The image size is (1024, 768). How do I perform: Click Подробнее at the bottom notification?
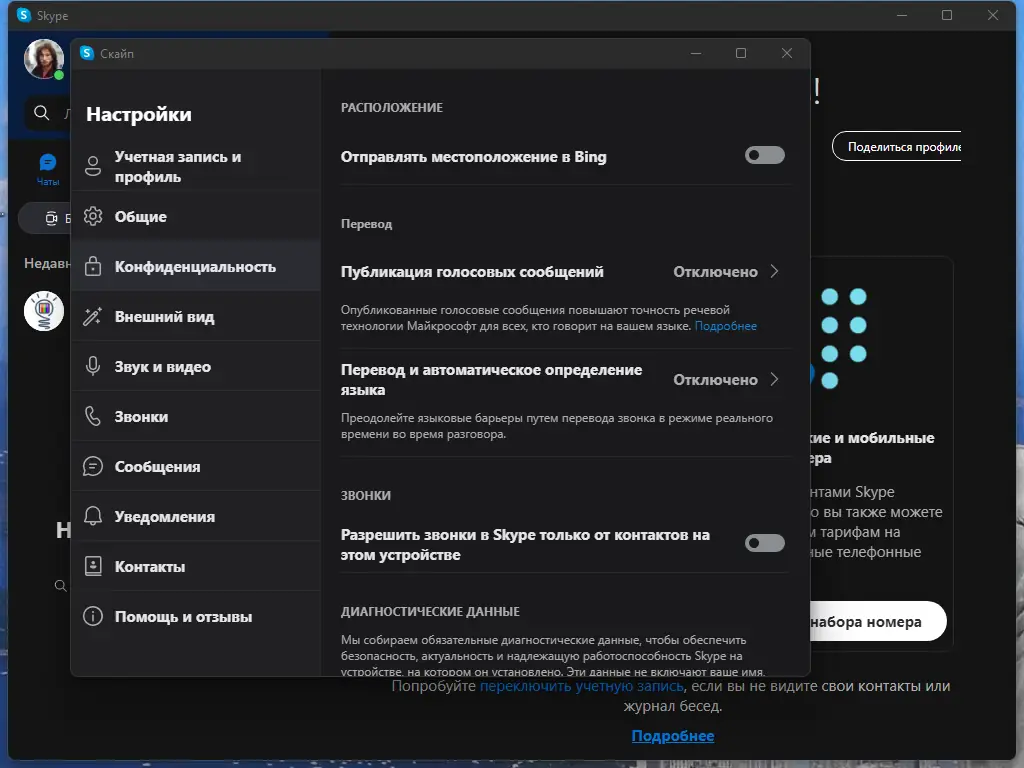(x=671, y=735)
